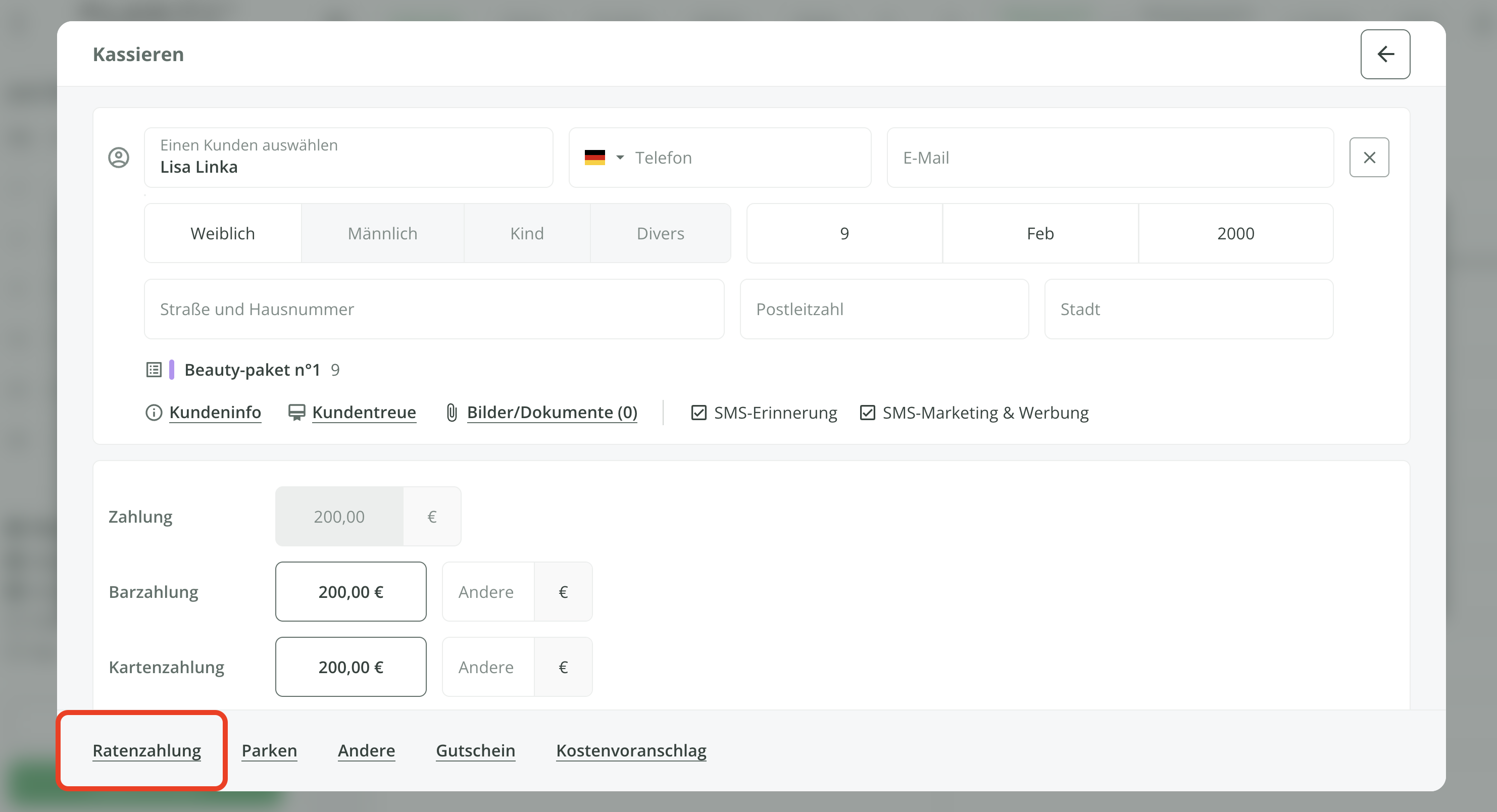Pay 200,00 € by Barzahlung
Viewport: 1497px width, 812px height.
pyautogui.click(x=351, y=592)
